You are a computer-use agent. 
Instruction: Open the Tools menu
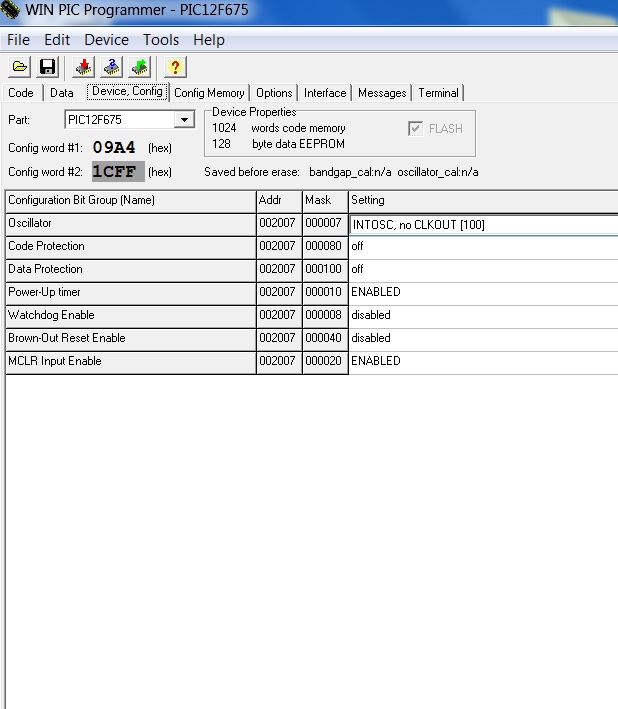[161, 40]
